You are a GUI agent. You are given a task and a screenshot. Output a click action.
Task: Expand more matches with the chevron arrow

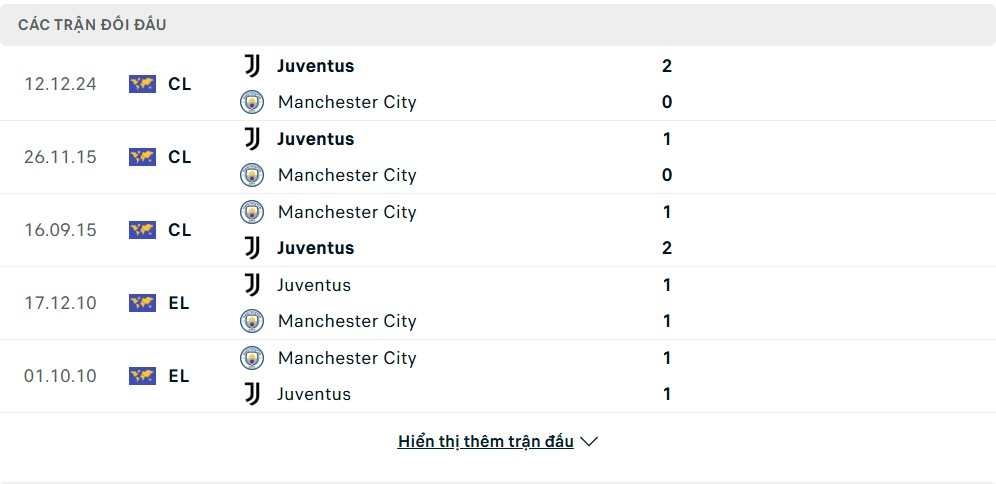tap(589, 441)
